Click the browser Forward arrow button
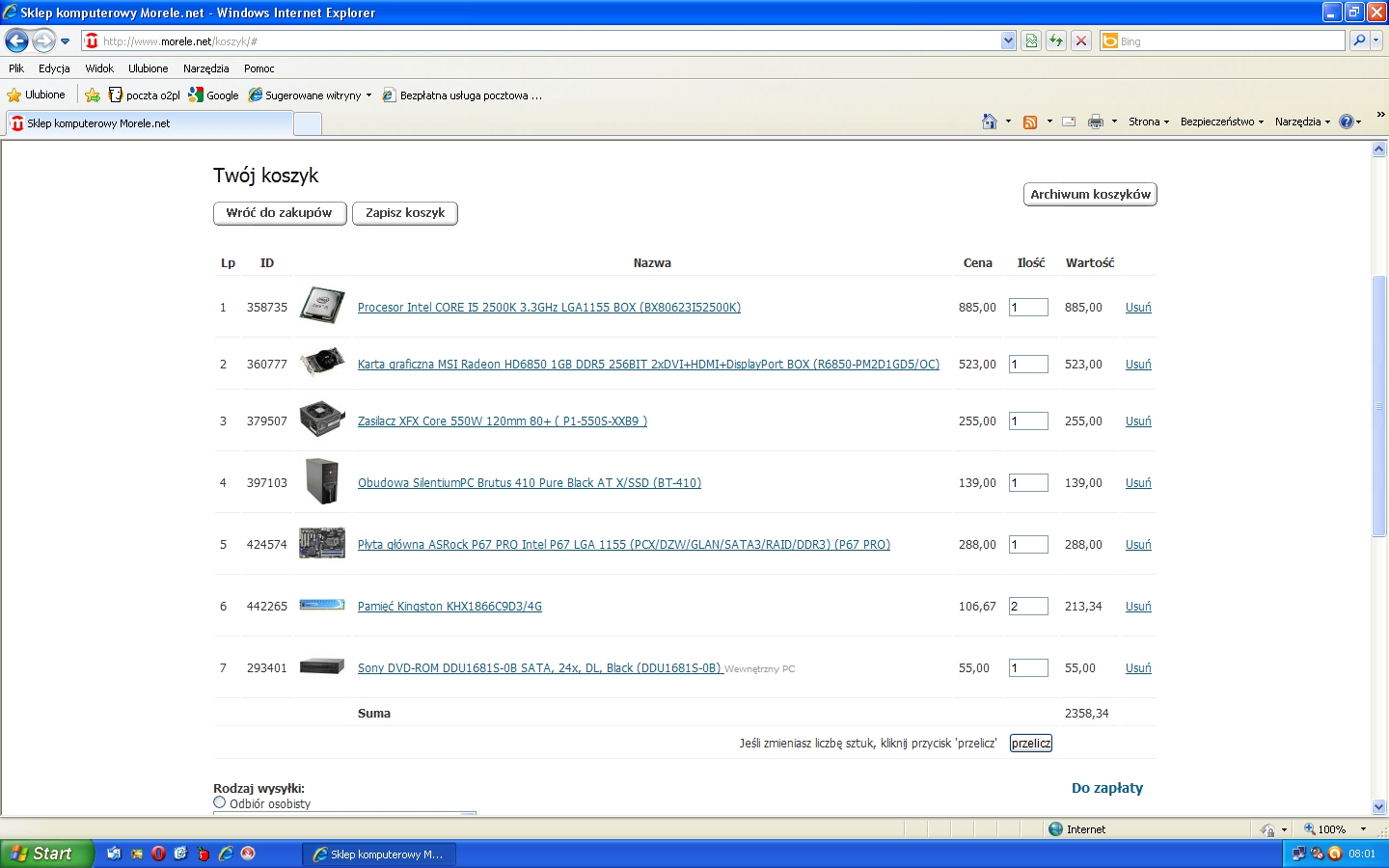The width and height of the screenshot is (1389, 868). pyautogui.click(x=43, y=41)
